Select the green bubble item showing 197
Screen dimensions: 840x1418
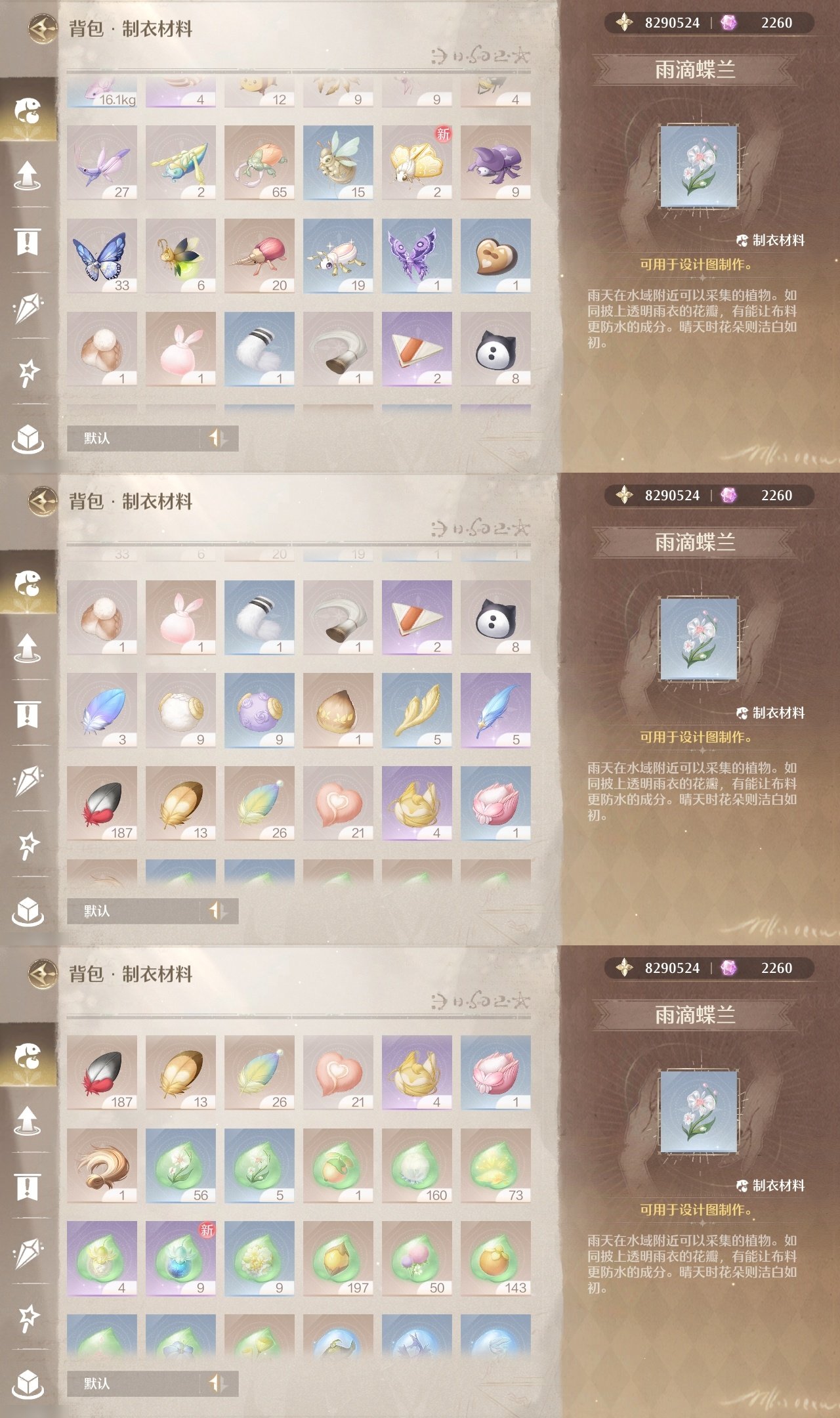point(338,1258)
